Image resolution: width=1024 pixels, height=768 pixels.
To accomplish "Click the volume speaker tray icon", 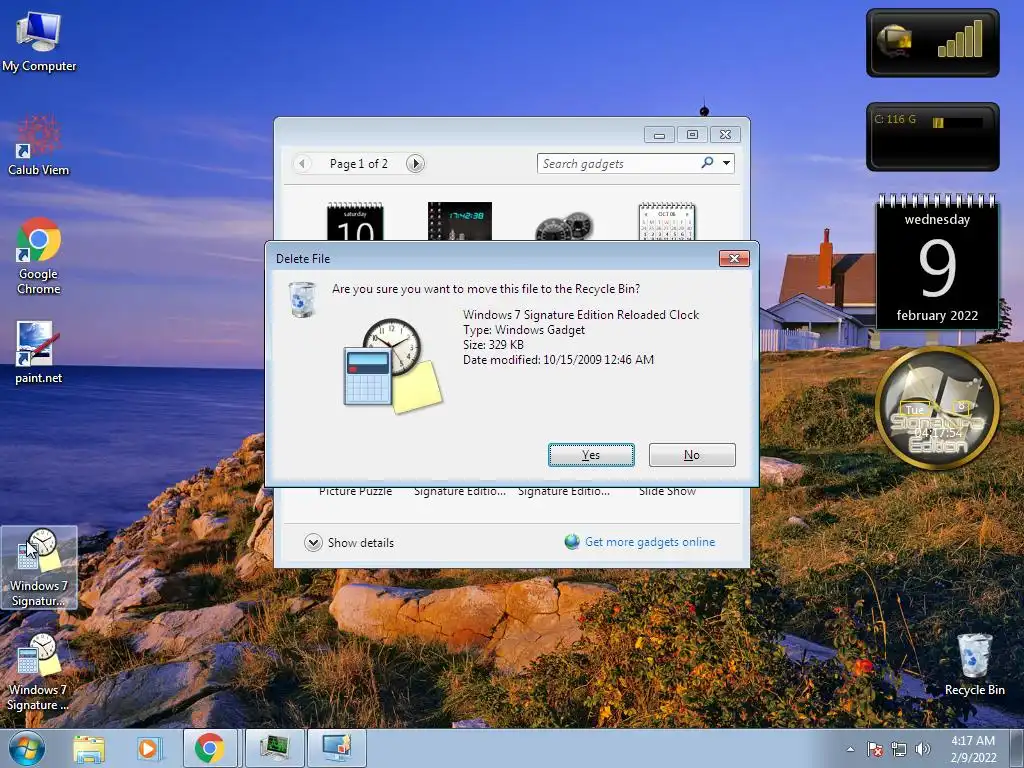I will click(923, 749).
